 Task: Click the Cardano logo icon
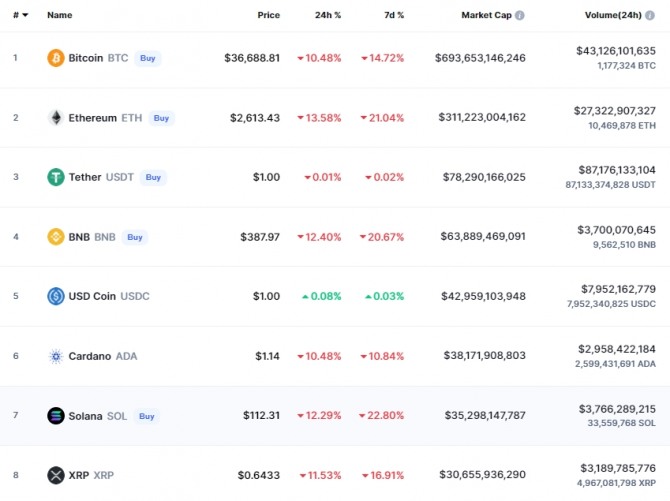56,356
